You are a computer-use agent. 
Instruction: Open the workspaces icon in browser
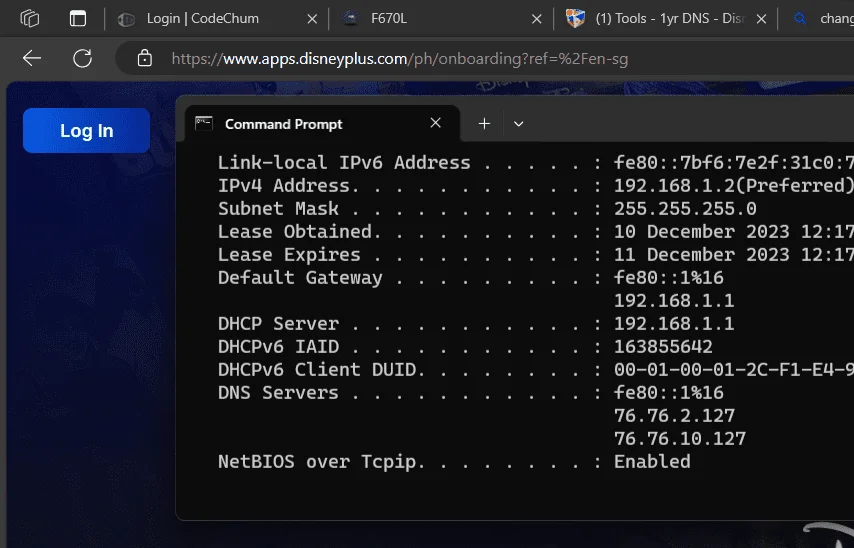(x=30, y=19)
